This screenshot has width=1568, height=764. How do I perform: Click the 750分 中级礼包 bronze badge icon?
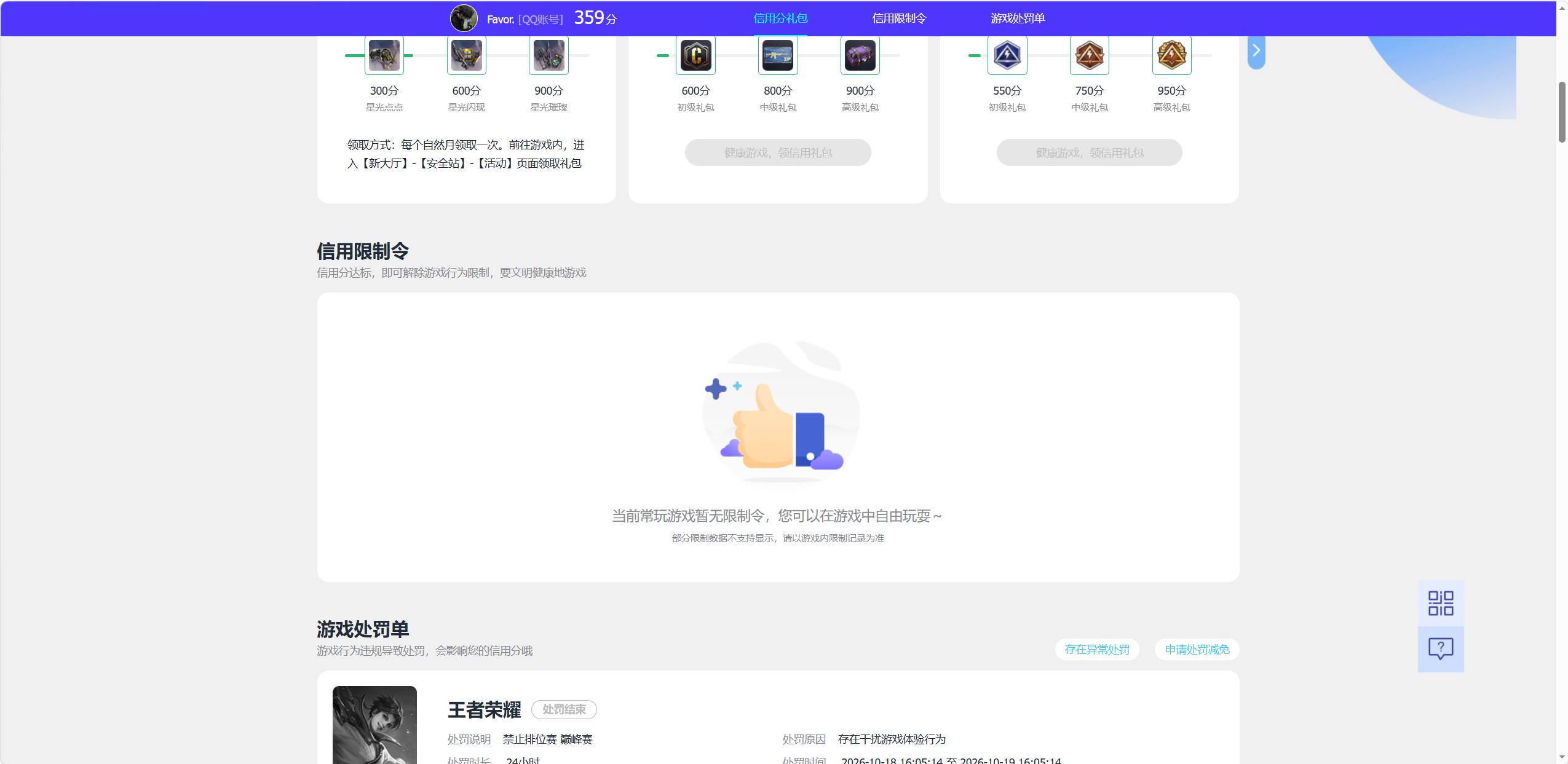pos(1090,55)
